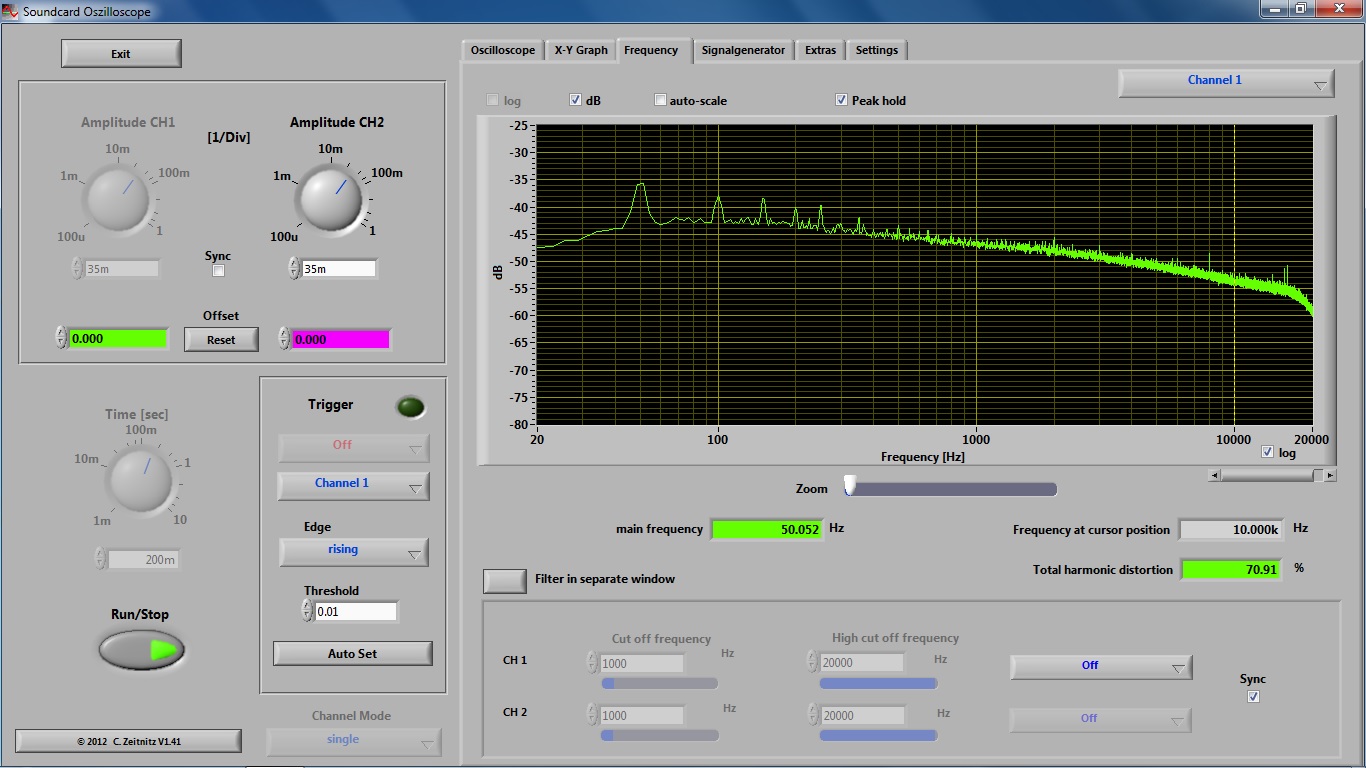Open the Channel 1 spectrum selector dropdown

(1226, 83)
